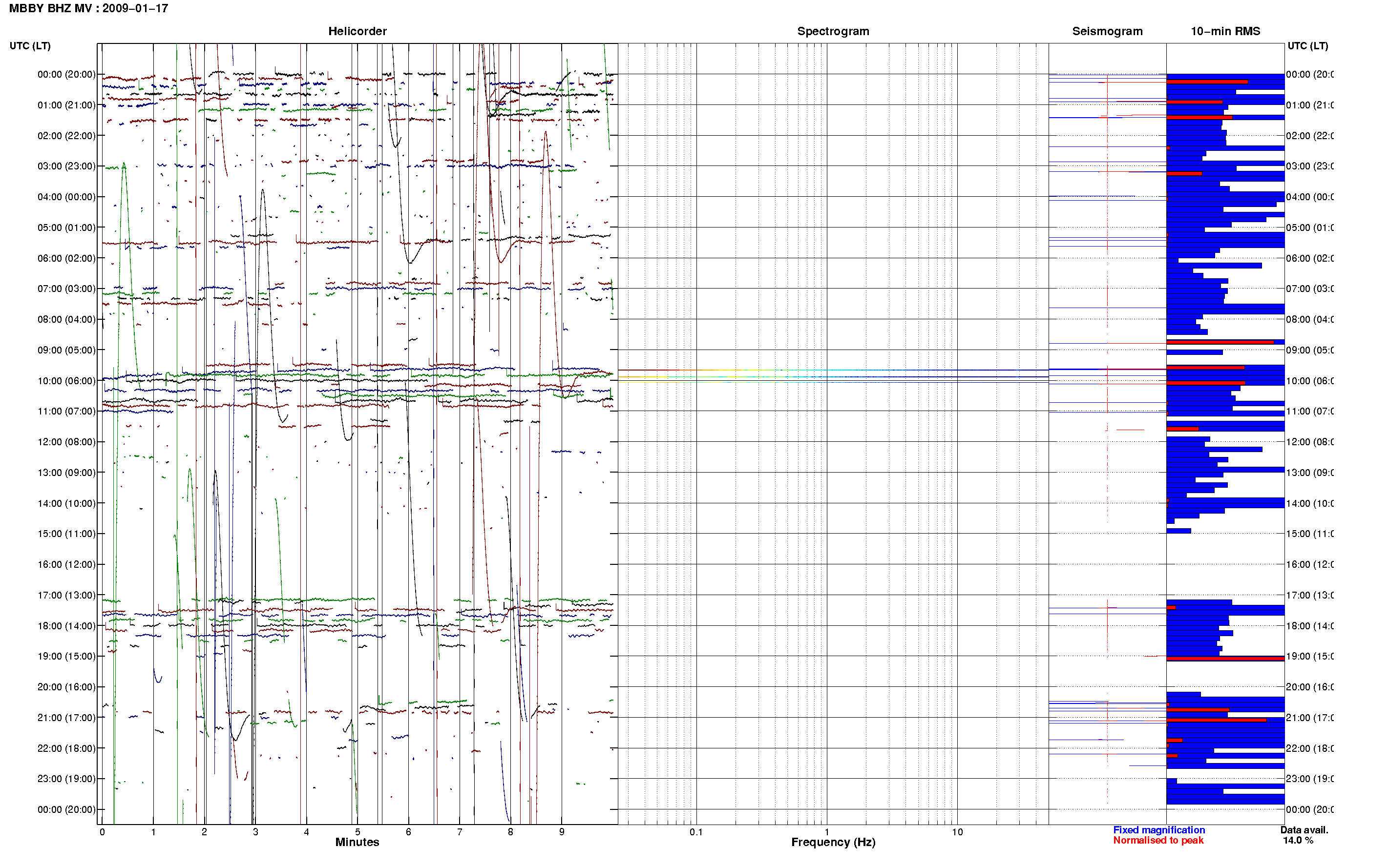Click the left 'UTC (LT)' axis label
The image size is (1389, 868).
pyautogui.click(x=30, y=45)
